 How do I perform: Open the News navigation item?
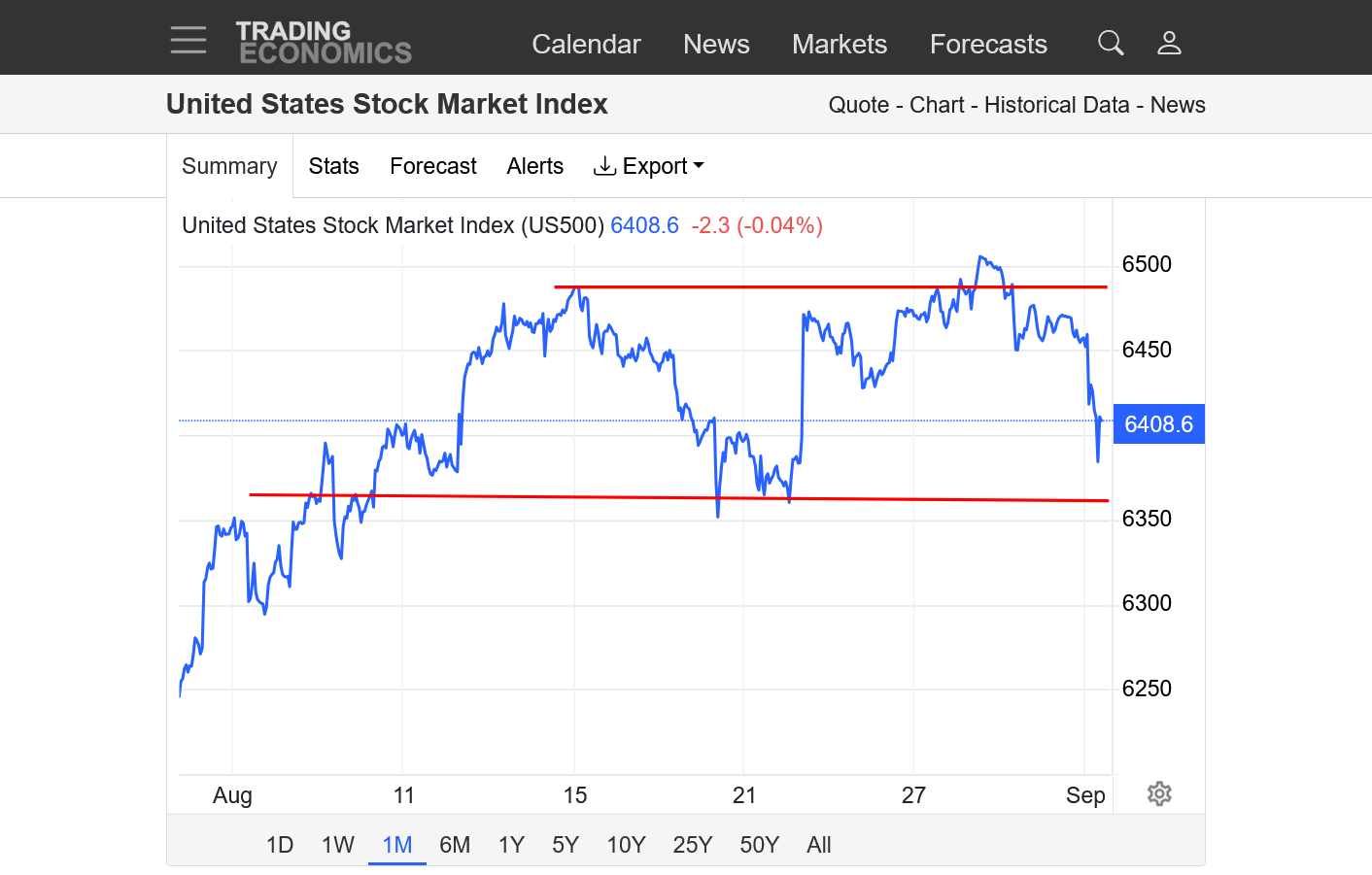tap(716, 44)
